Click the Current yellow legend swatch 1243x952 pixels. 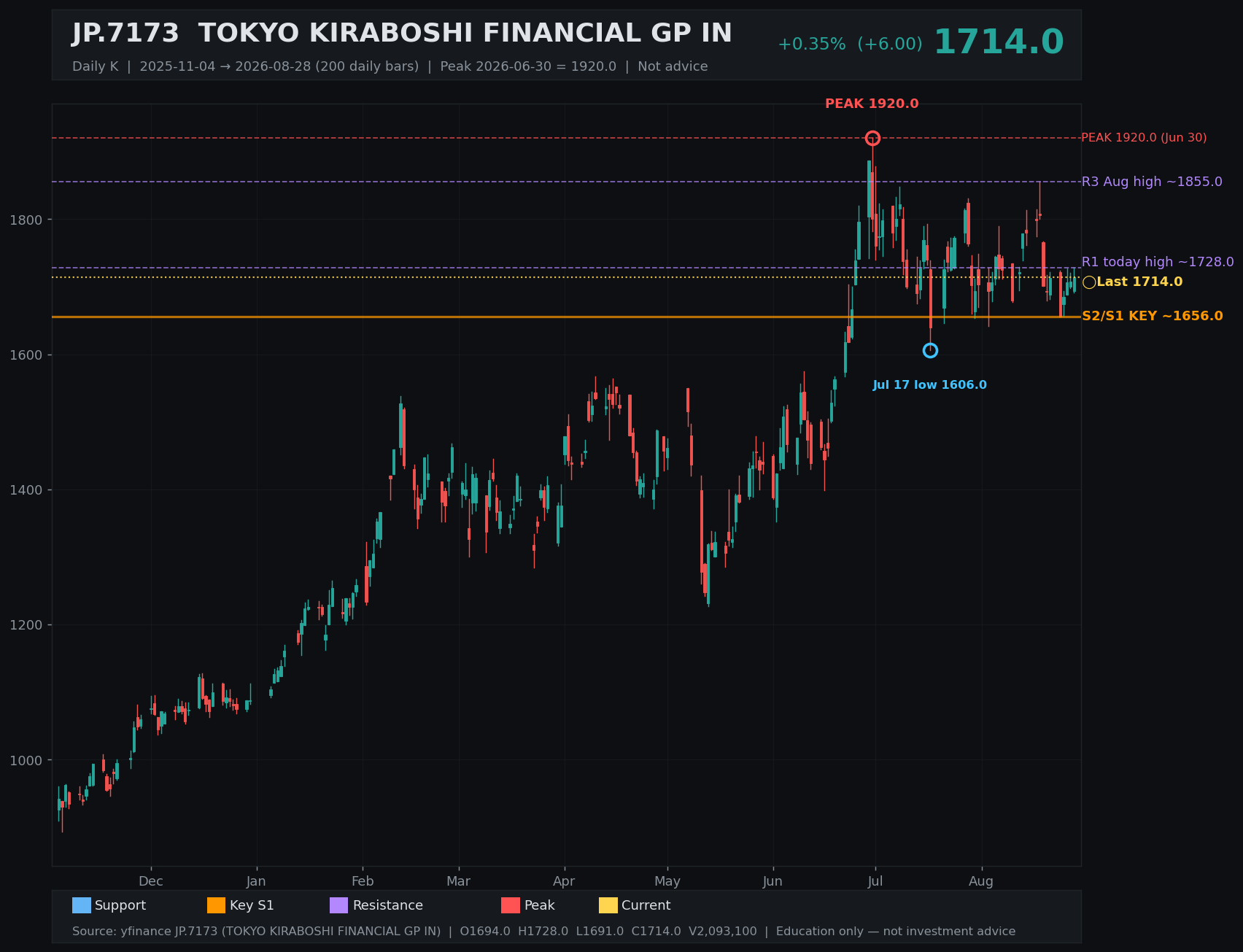coord(608,905)
